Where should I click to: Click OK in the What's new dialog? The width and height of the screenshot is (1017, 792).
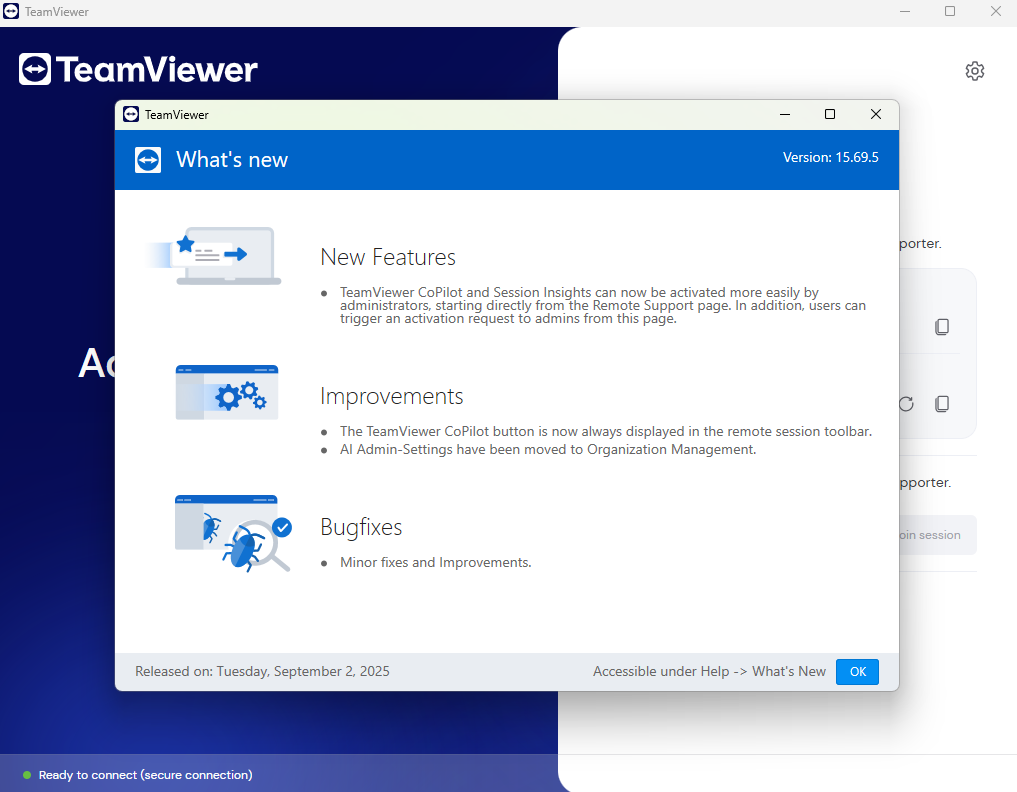click(x=857, y=671)
